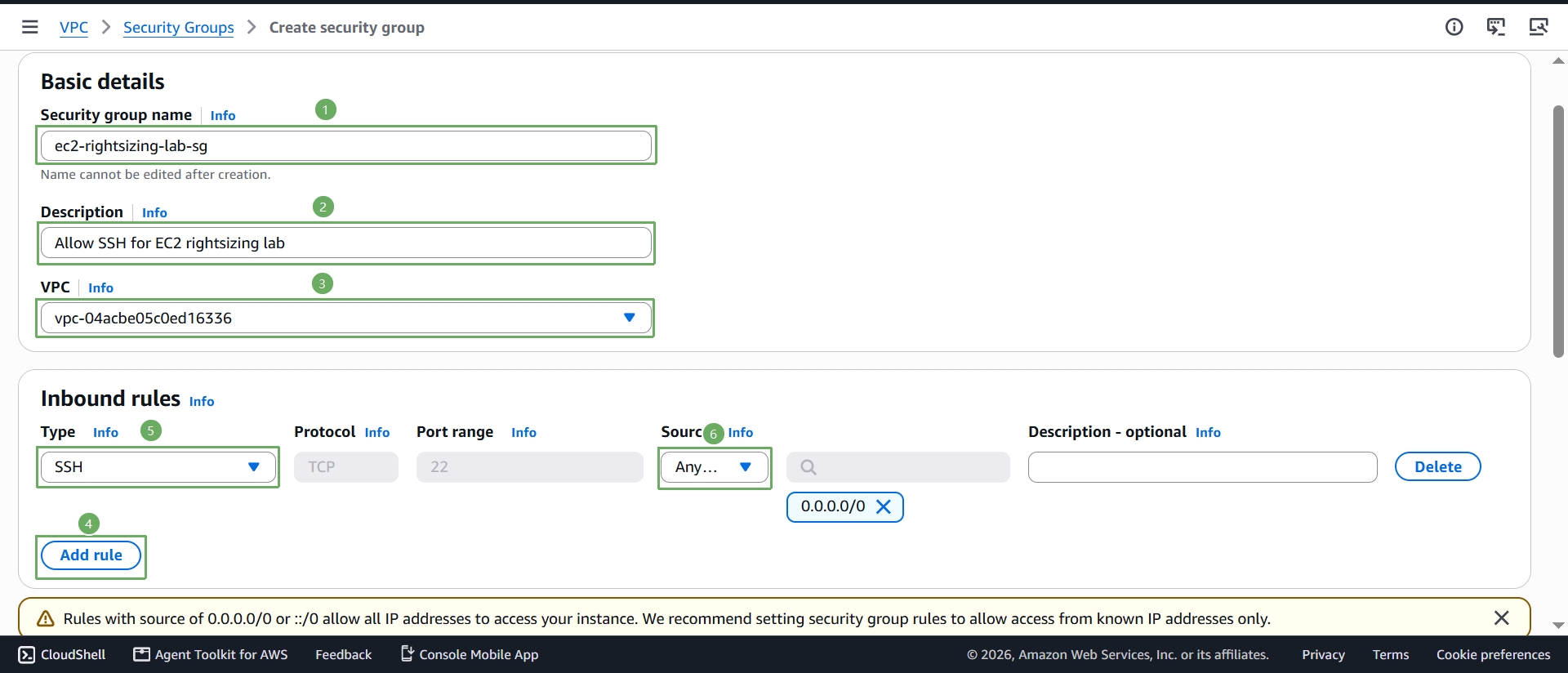Open Info for Description in Basic details
Screen dimensions: 1568x673
coord(154,212)
